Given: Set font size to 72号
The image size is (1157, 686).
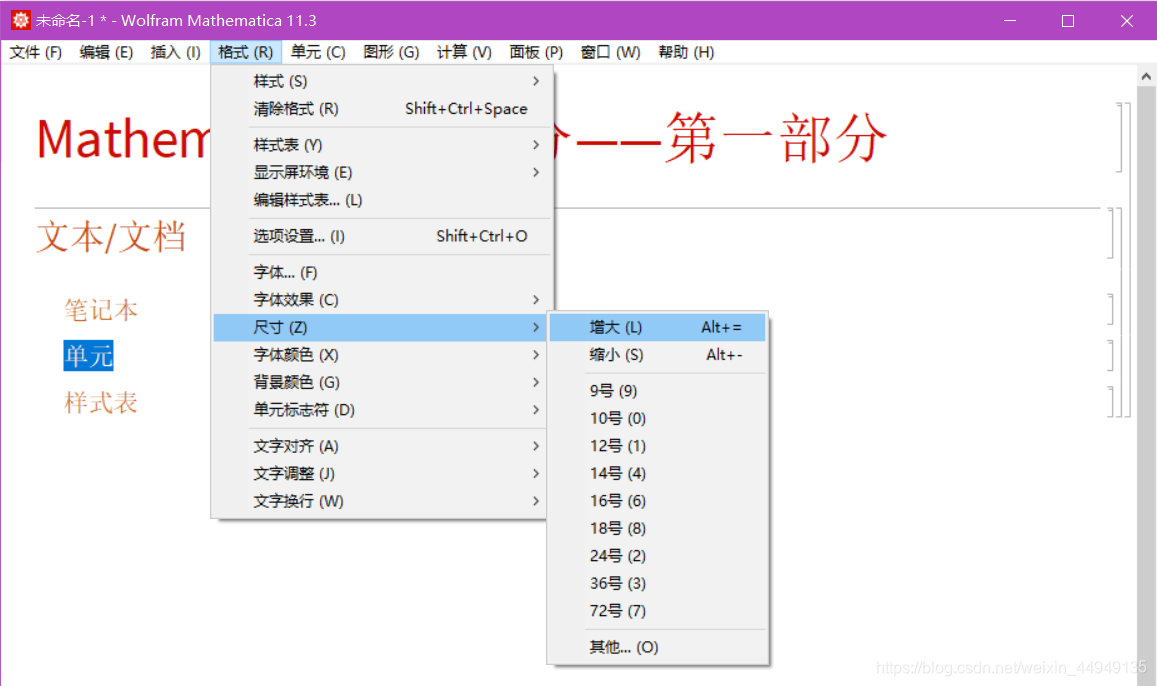Looking at the screenshot, I should tap(657, 611).
